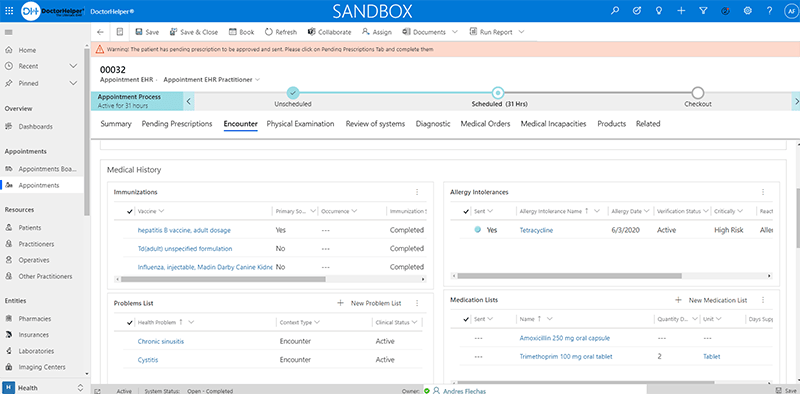Open the advanced find funnel icon
The height and width of the screenshot is (394, 800).
pyautogui.click(x=703, y=11)
